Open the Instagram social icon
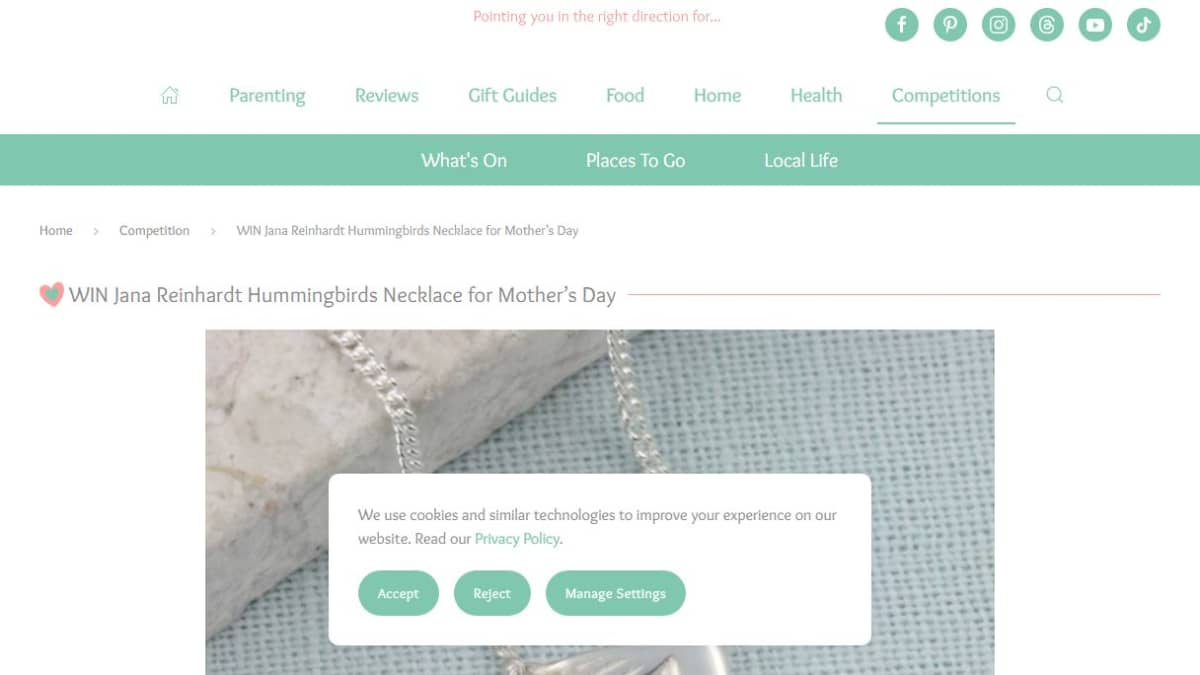This screenshot has width=1200, height=675. (x=998, y=25)
